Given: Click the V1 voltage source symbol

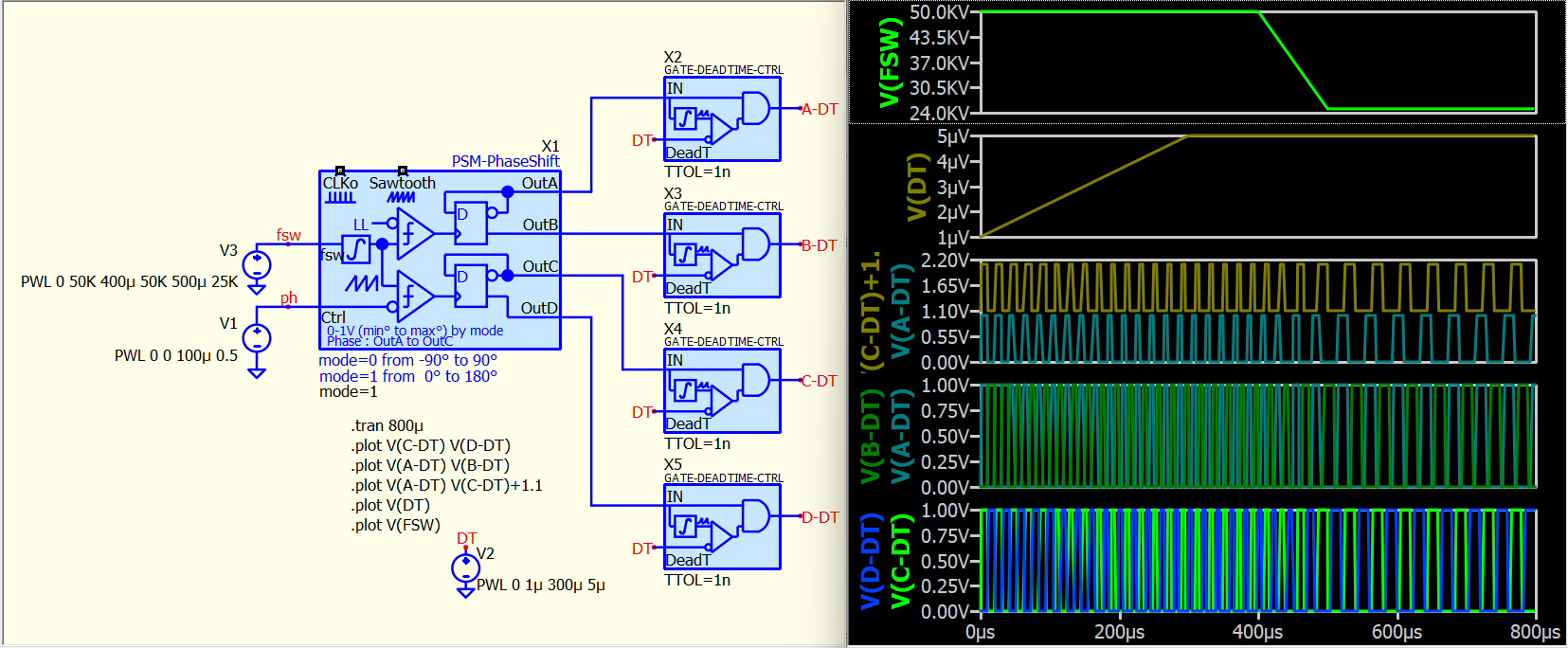Looking at the screenshot, I should point(257,338).
